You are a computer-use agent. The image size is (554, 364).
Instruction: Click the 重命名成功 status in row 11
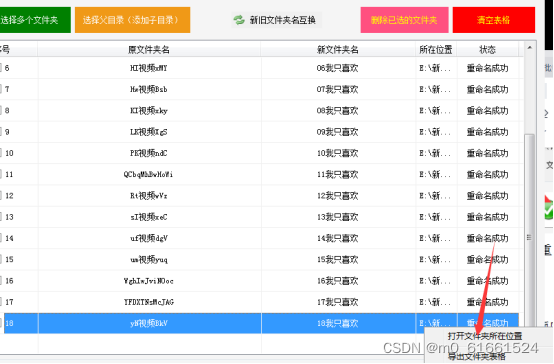point(488,174)
